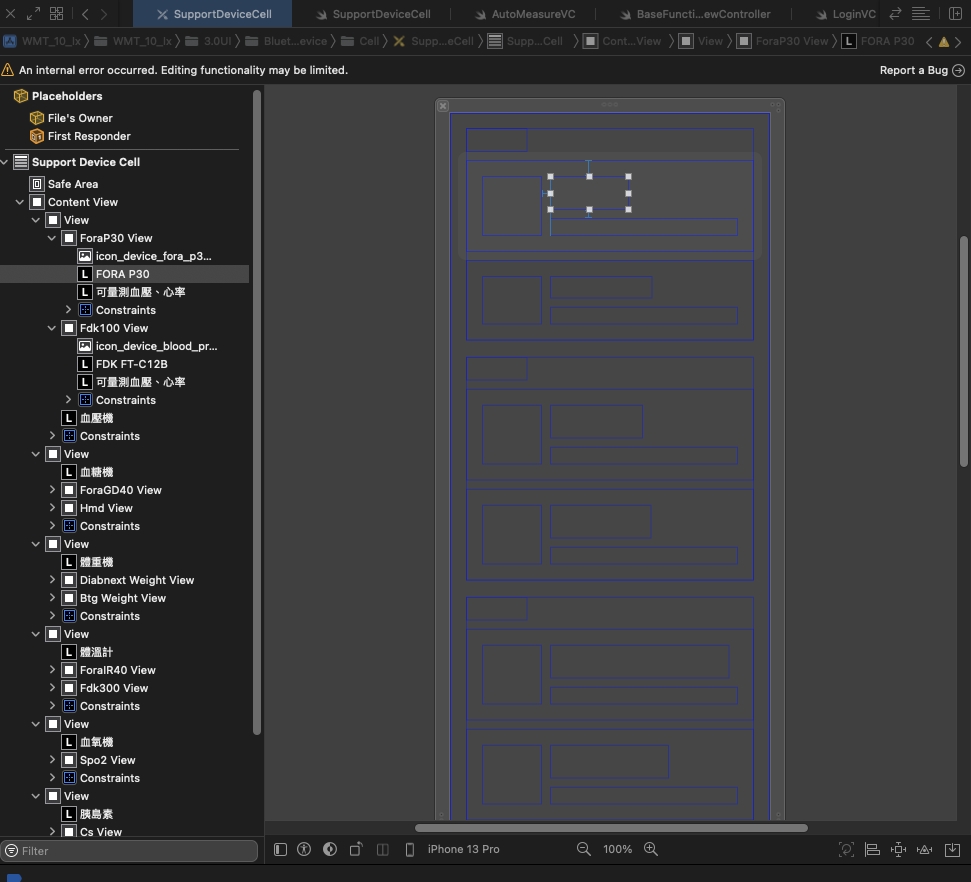Open Resolve Auto Layout Issues icon
This screenshot has width=971, height=882.
point(924,849)
